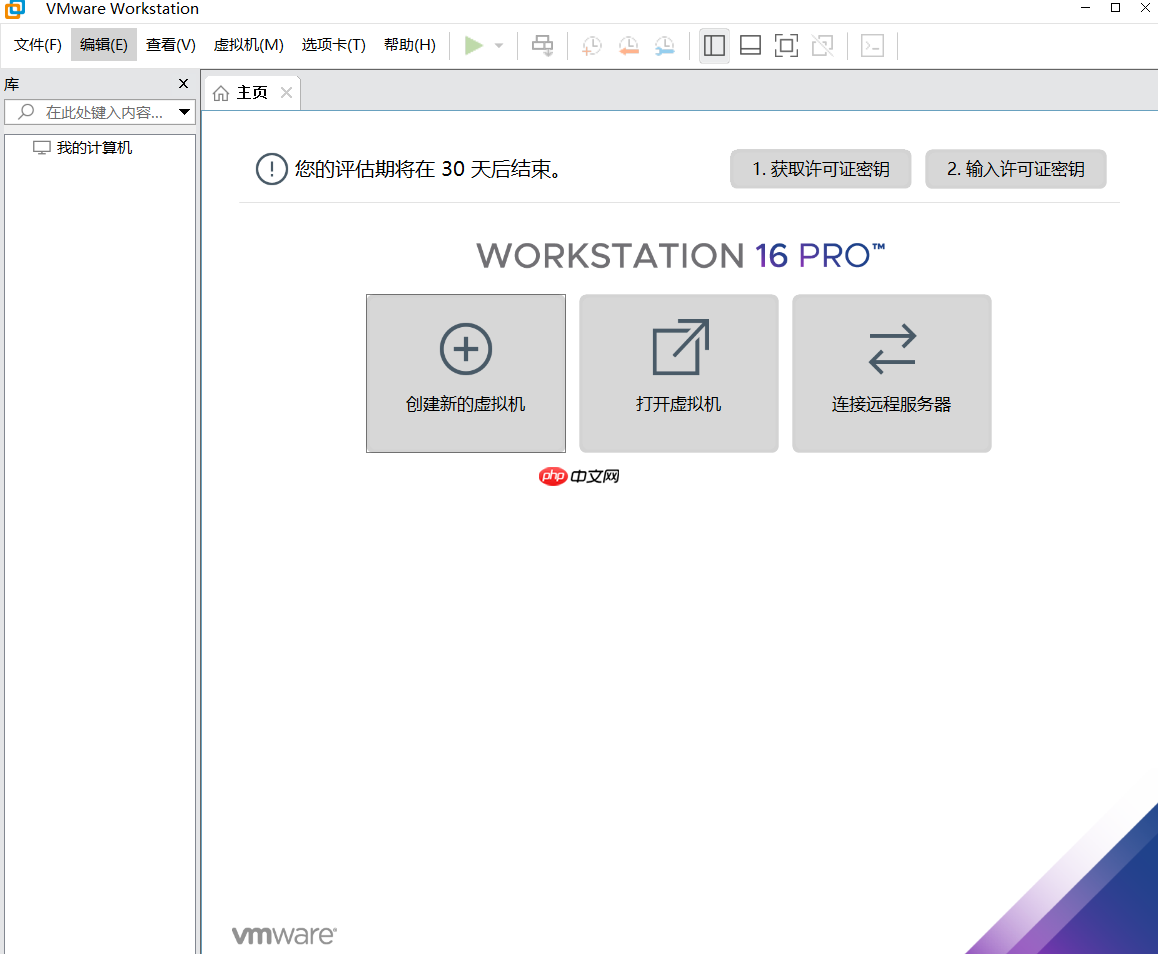Expand the power button dropdown arrow
Viewport: 1158px width, 954px height.
pyautogui.click(x=498, y=45)
